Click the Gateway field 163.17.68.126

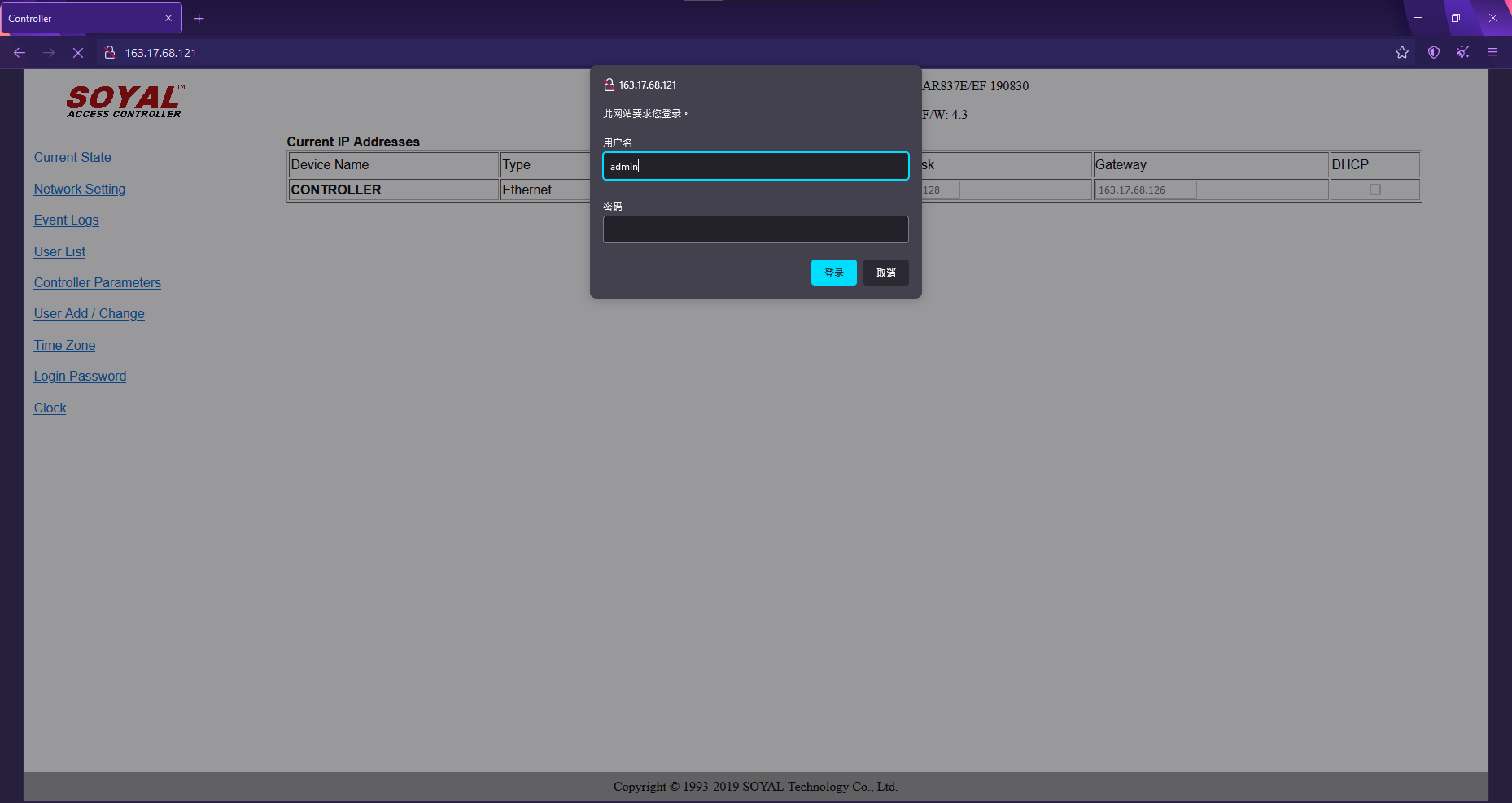click(1145, 190)
